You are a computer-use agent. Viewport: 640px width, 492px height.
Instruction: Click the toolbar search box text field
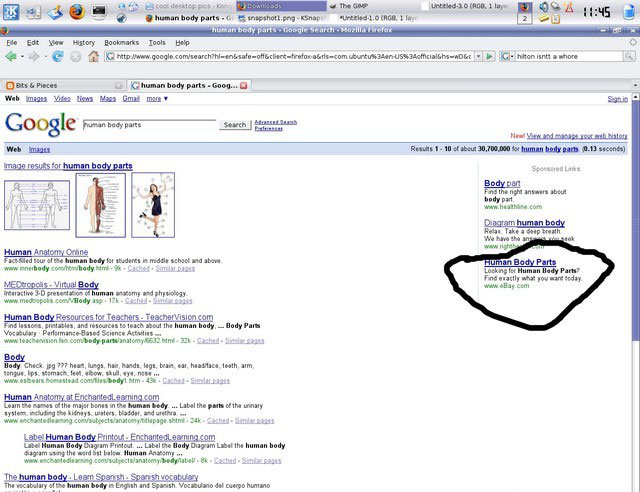(x=569, y=56)
